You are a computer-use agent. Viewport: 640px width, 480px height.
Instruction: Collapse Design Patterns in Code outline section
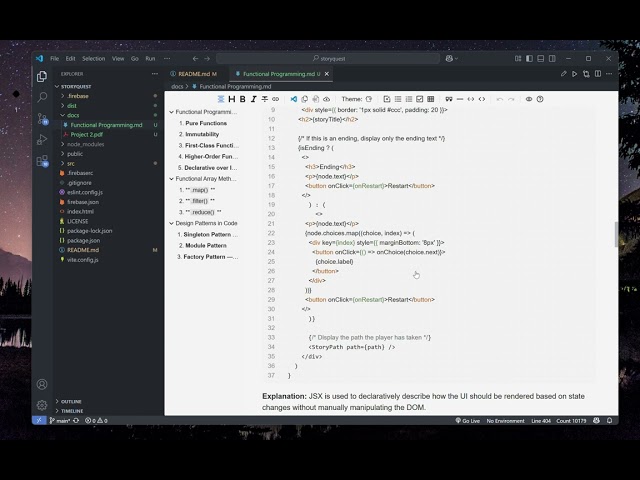(x=171, y=223)
